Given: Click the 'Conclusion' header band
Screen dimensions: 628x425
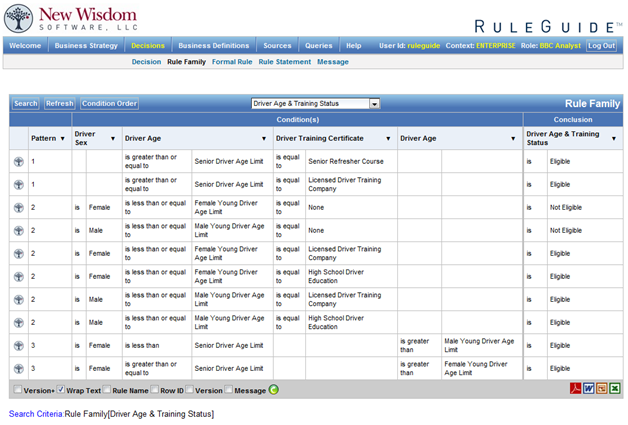Looking at the screenshot, I should tap(573, 120).
